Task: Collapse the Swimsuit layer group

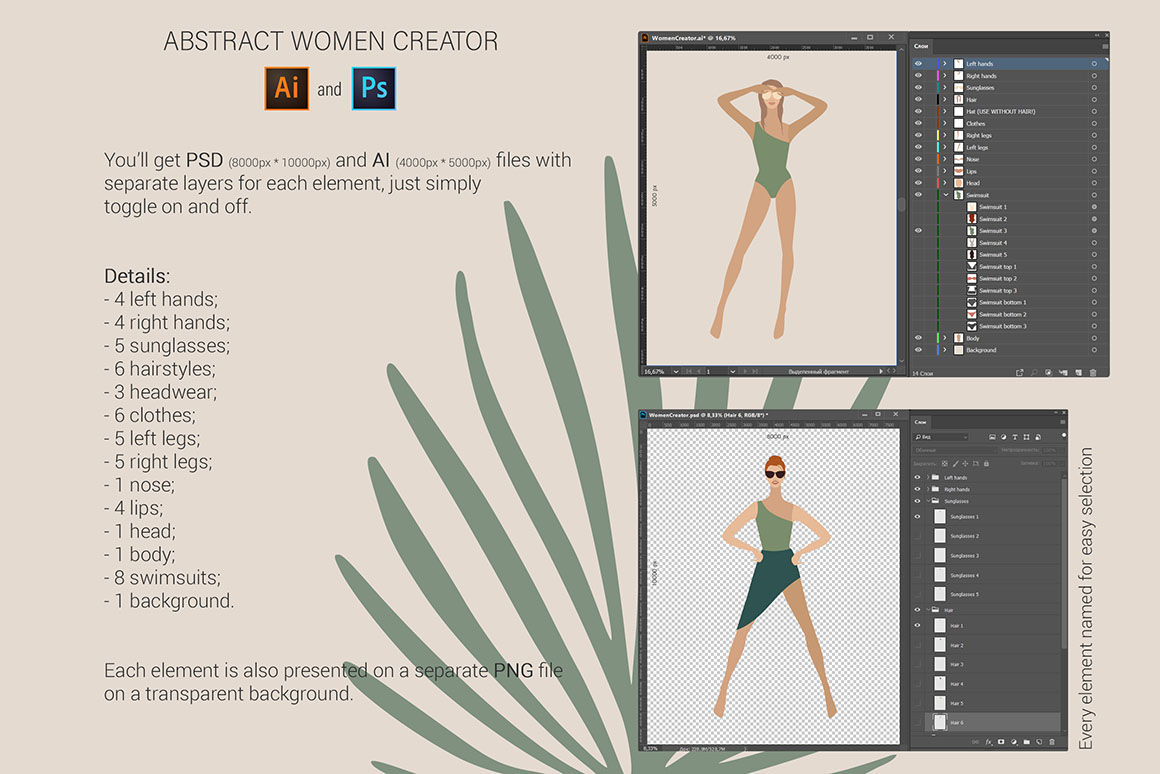Action: coord(944,195)
